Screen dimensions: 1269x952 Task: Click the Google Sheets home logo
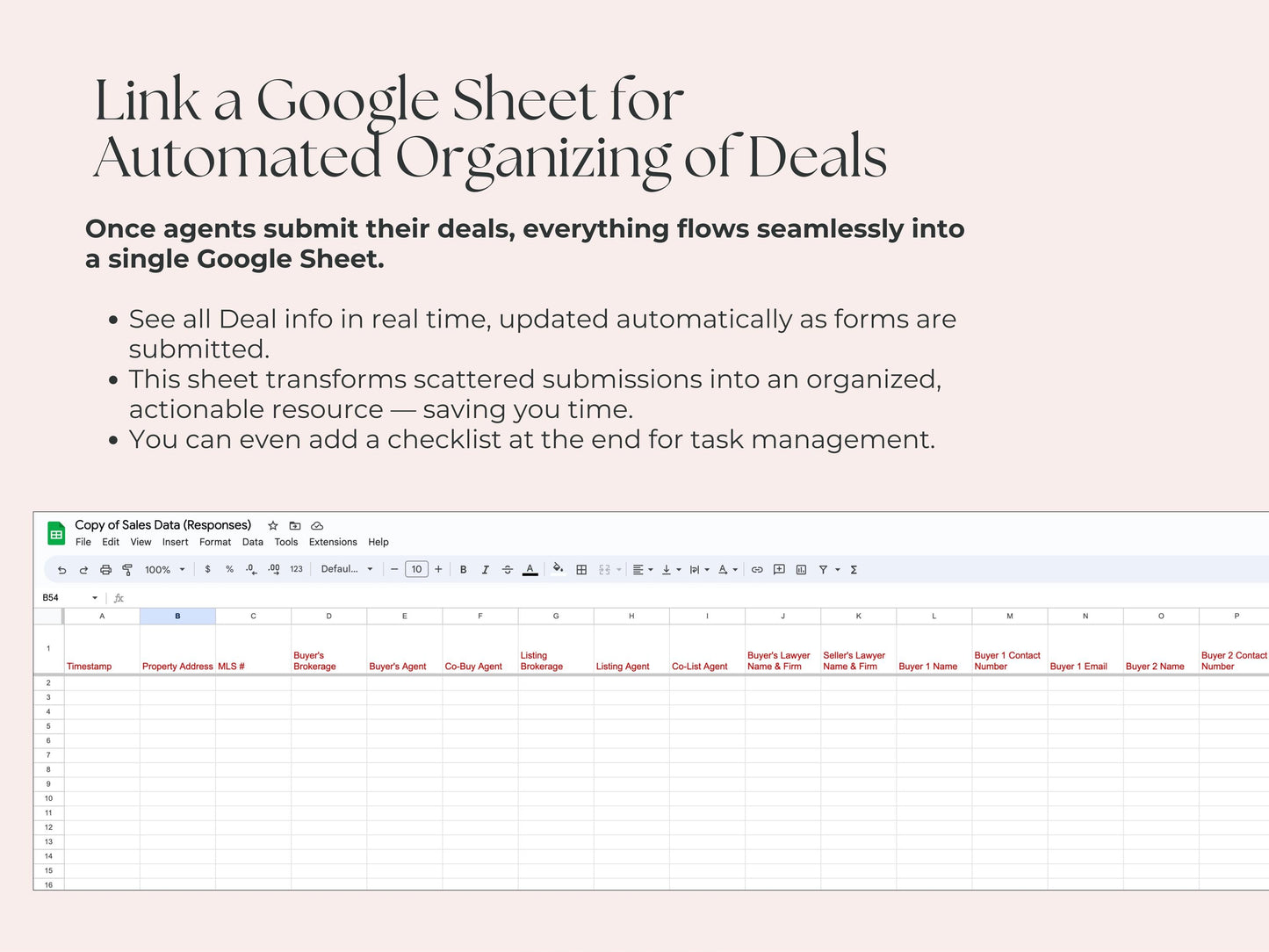[x=56, y=533]
